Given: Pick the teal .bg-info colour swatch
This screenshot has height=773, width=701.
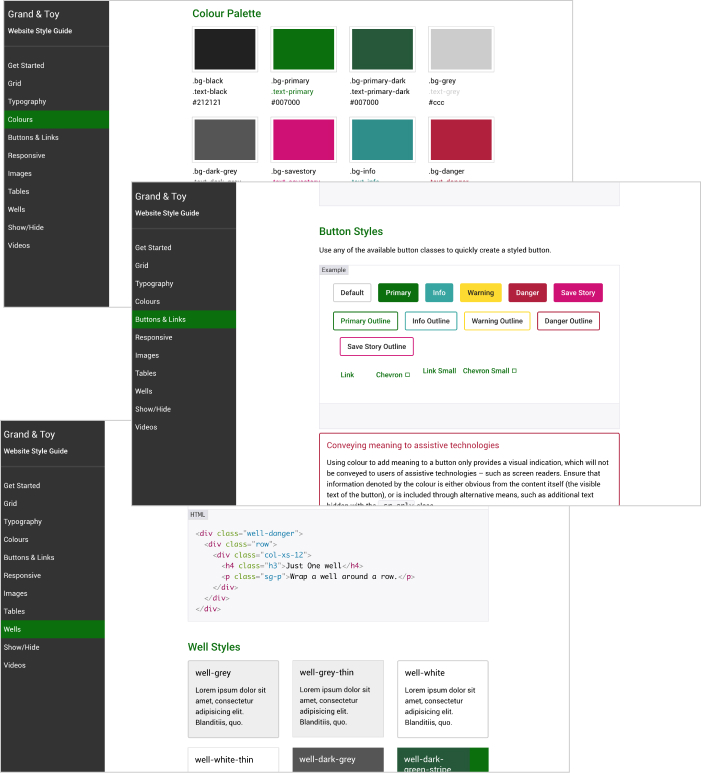Looking at the screenshot, I should tap(382, 138).
